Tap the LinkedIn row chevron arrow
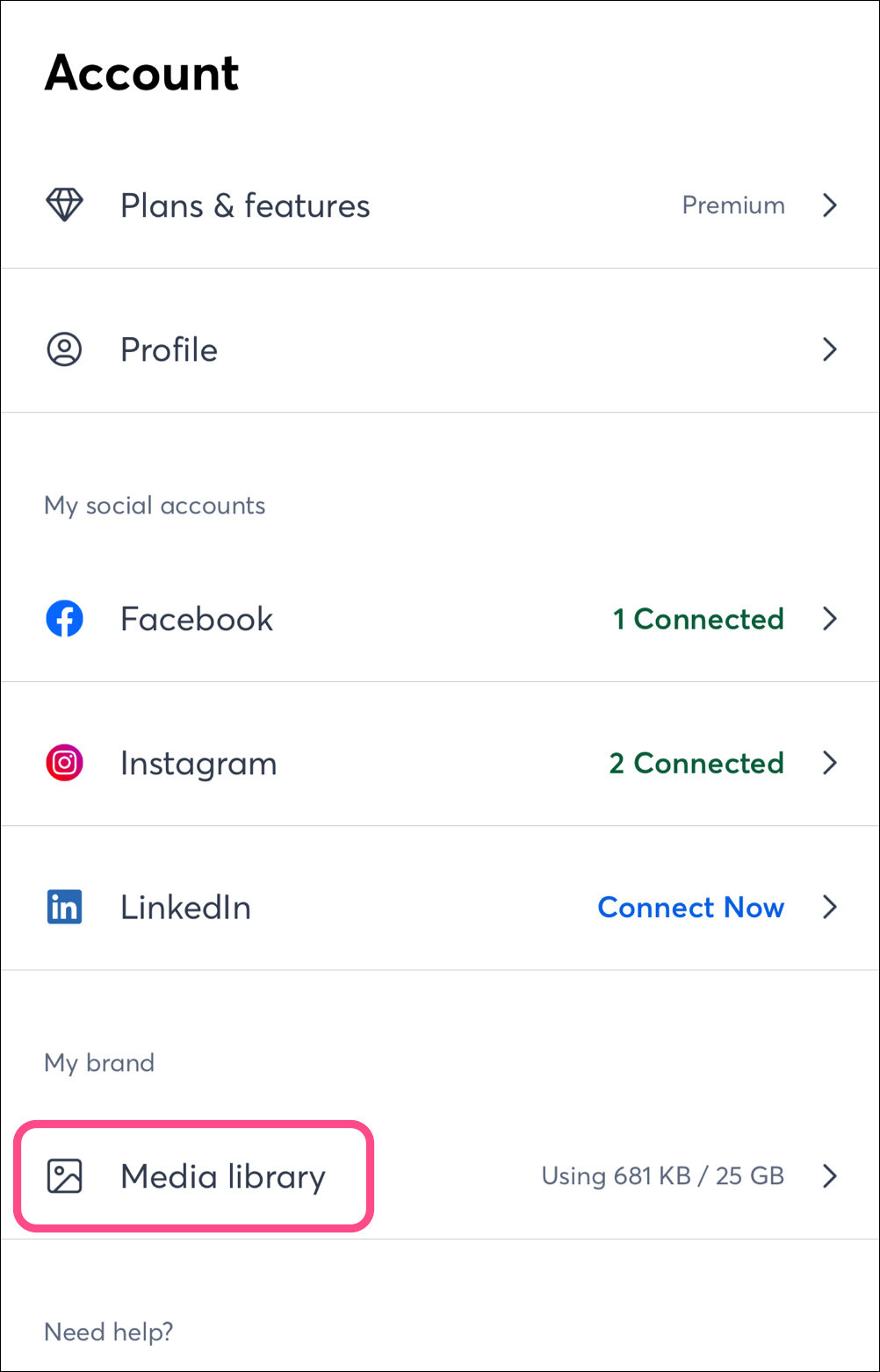 tap(829, 907)
